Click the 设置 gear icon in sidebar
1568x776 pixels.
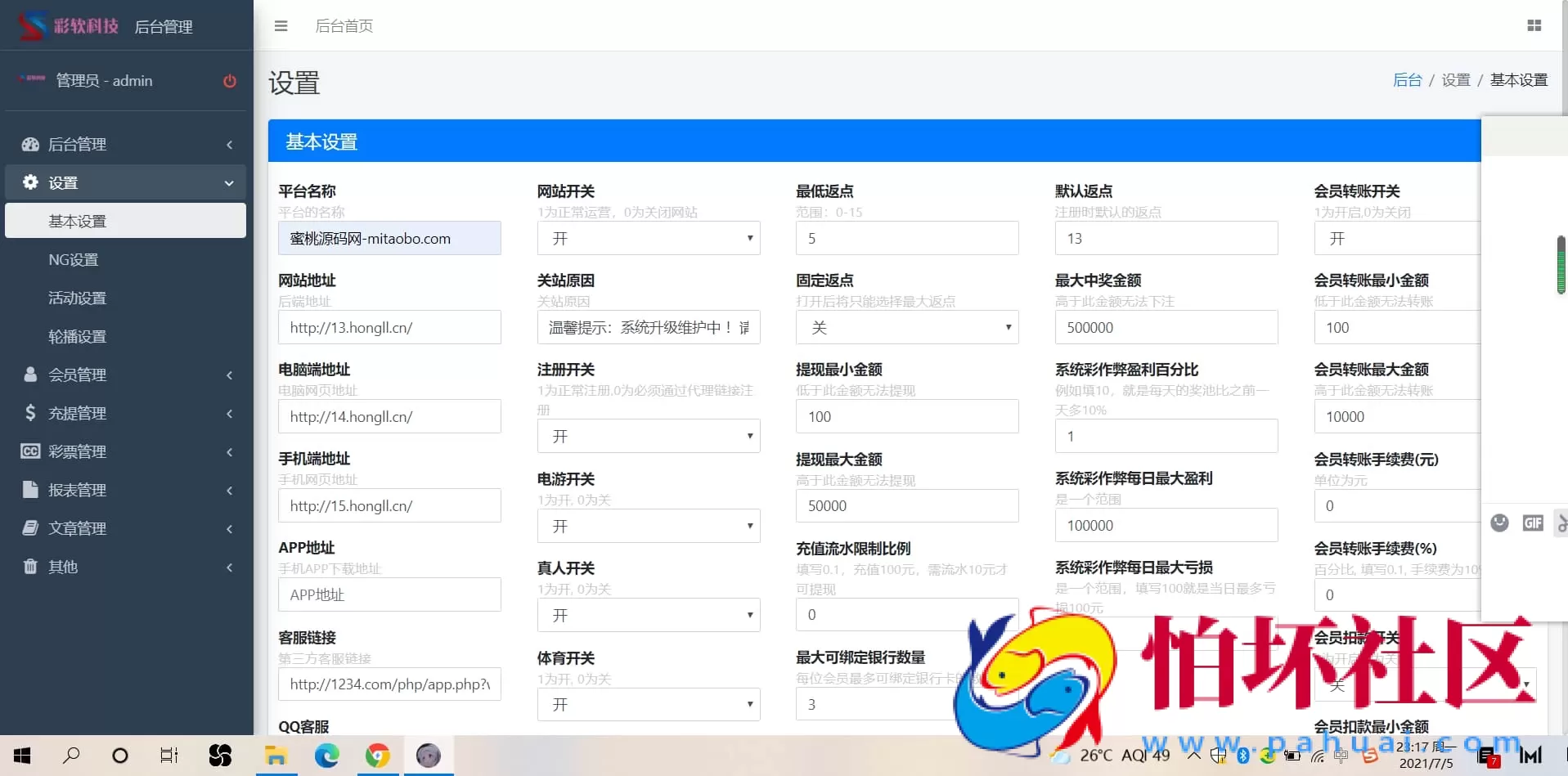point(30,182)
